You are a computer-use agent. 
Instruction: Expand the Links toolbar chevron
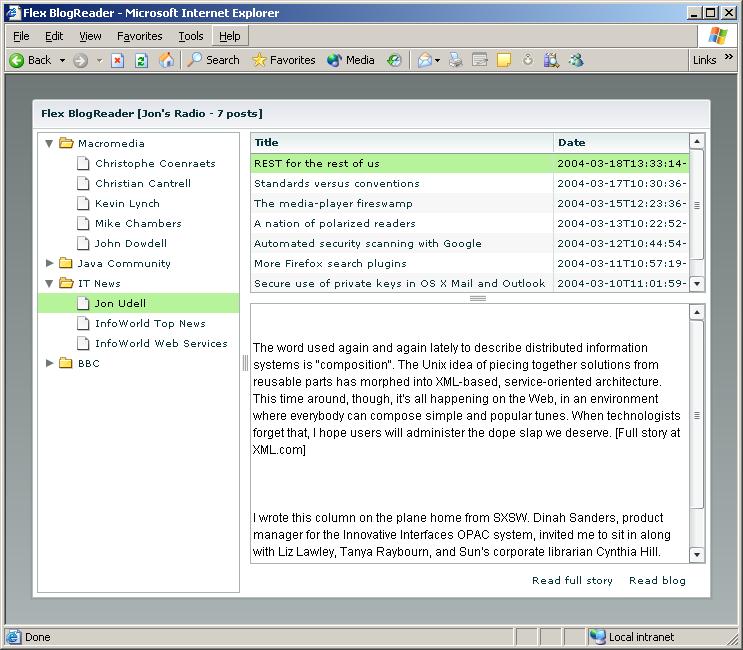point(729,56)
